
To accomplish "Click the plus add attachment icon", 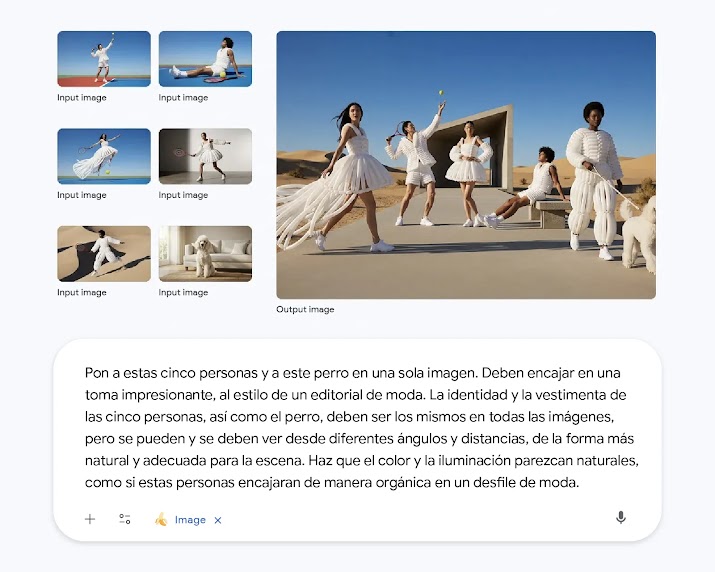I will [x=90, y=519].
